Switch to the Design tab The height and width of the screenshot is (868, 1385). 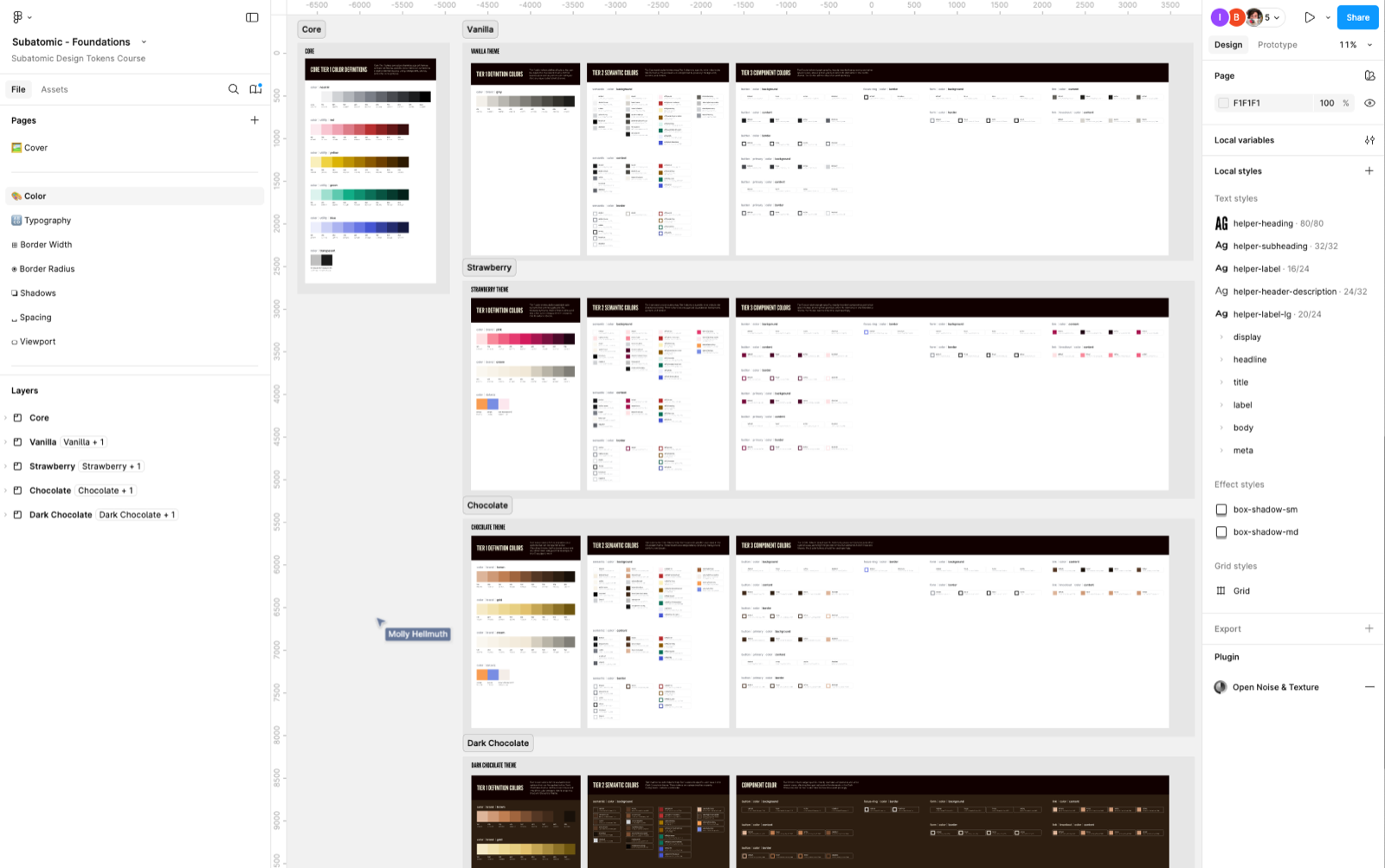[1228, 45]
